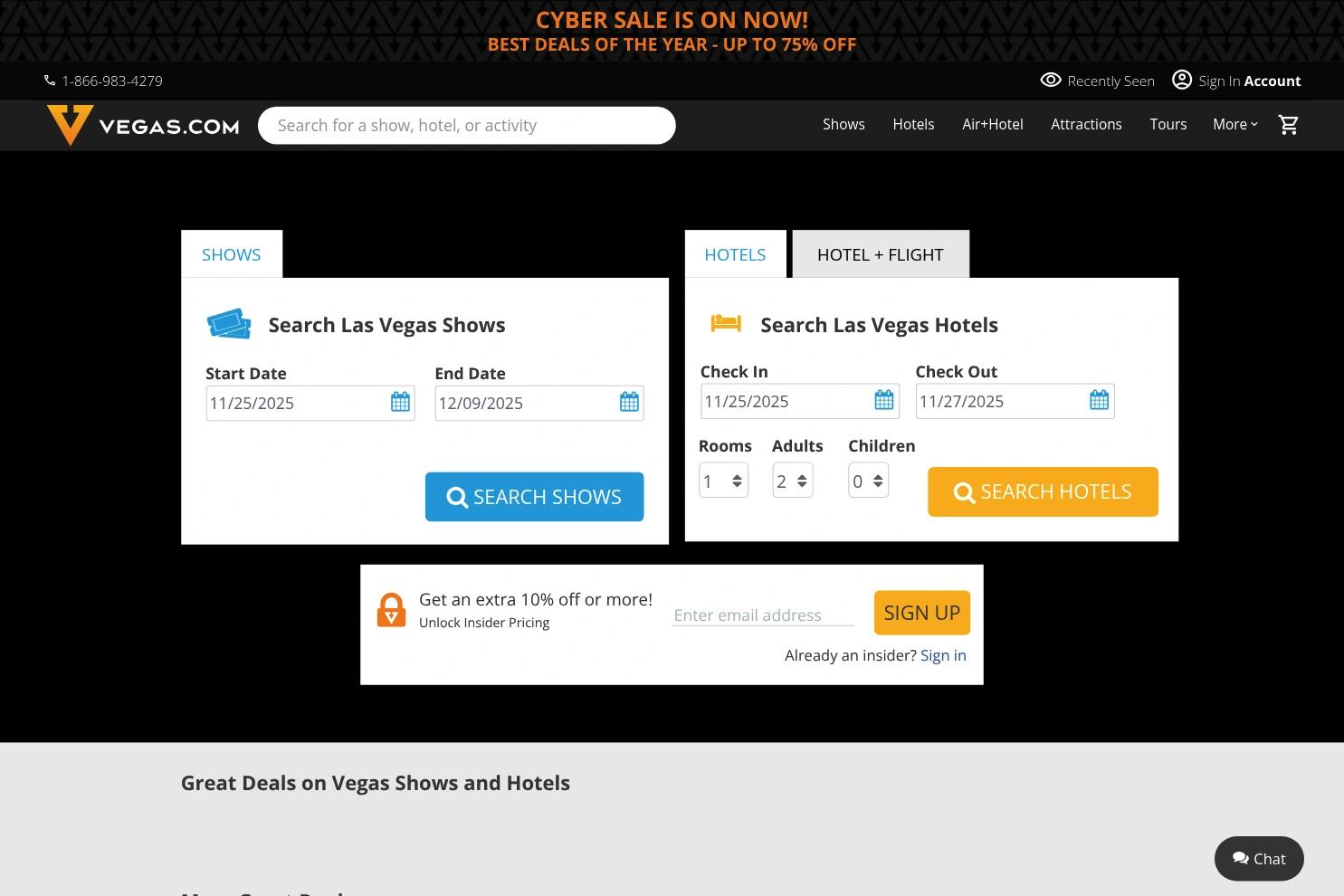Select the SHOWS tab
Viewport: 1344px width, 896px height.
[x=232, y=254]
